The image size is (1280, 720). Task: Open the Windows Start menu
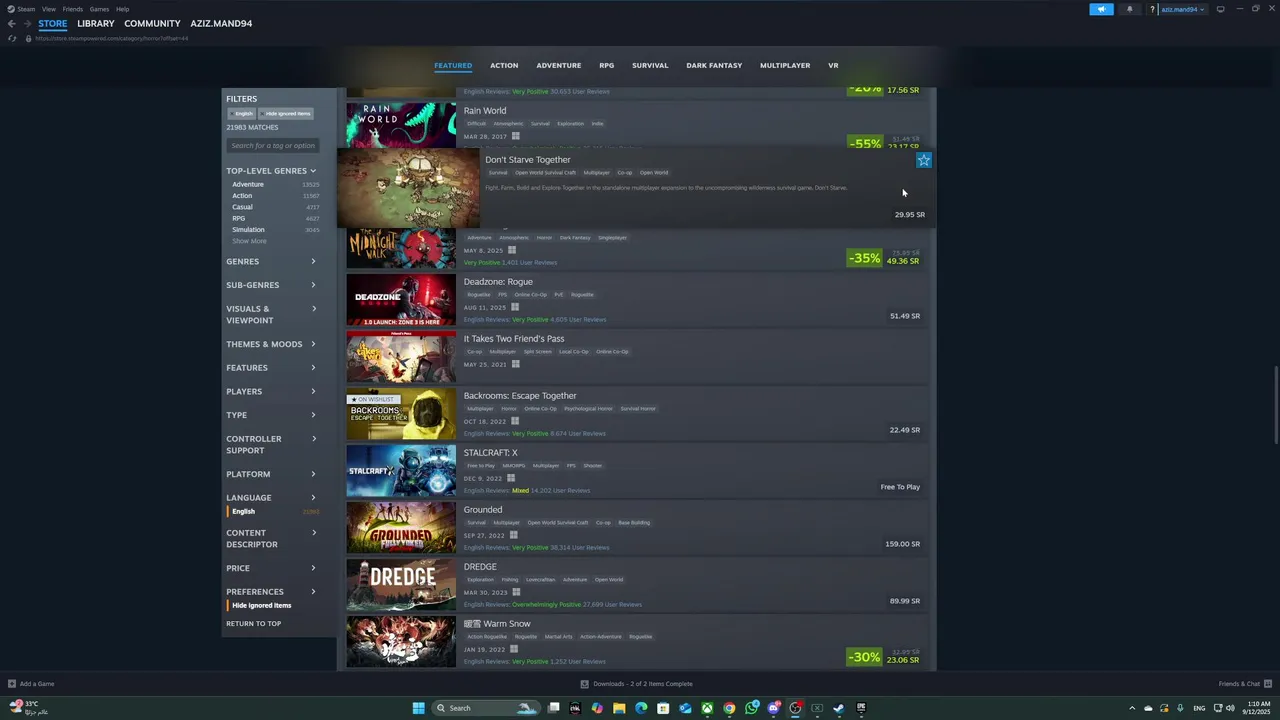coord(418,708)
